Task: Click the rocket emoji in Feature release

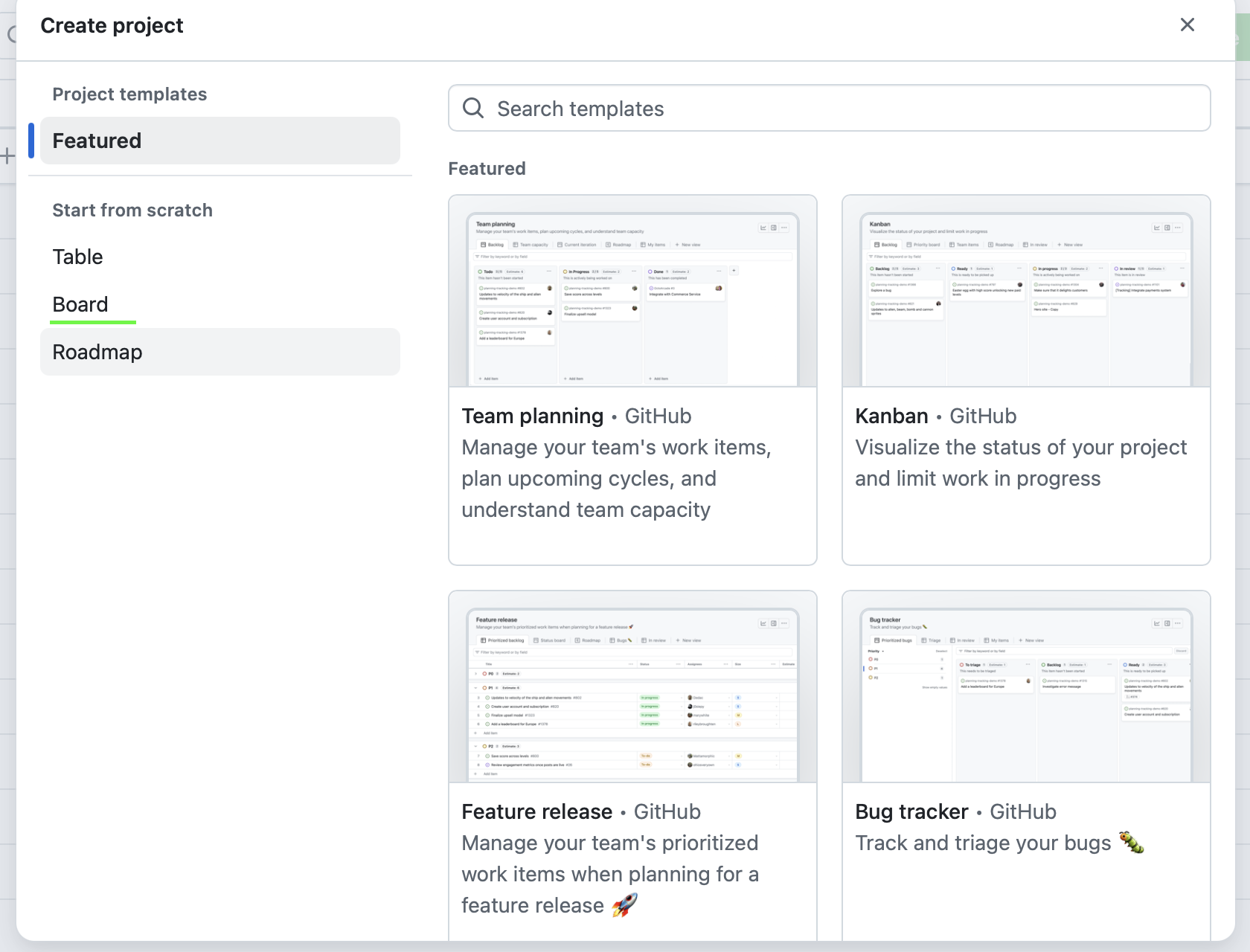Action: pos(624,905)
